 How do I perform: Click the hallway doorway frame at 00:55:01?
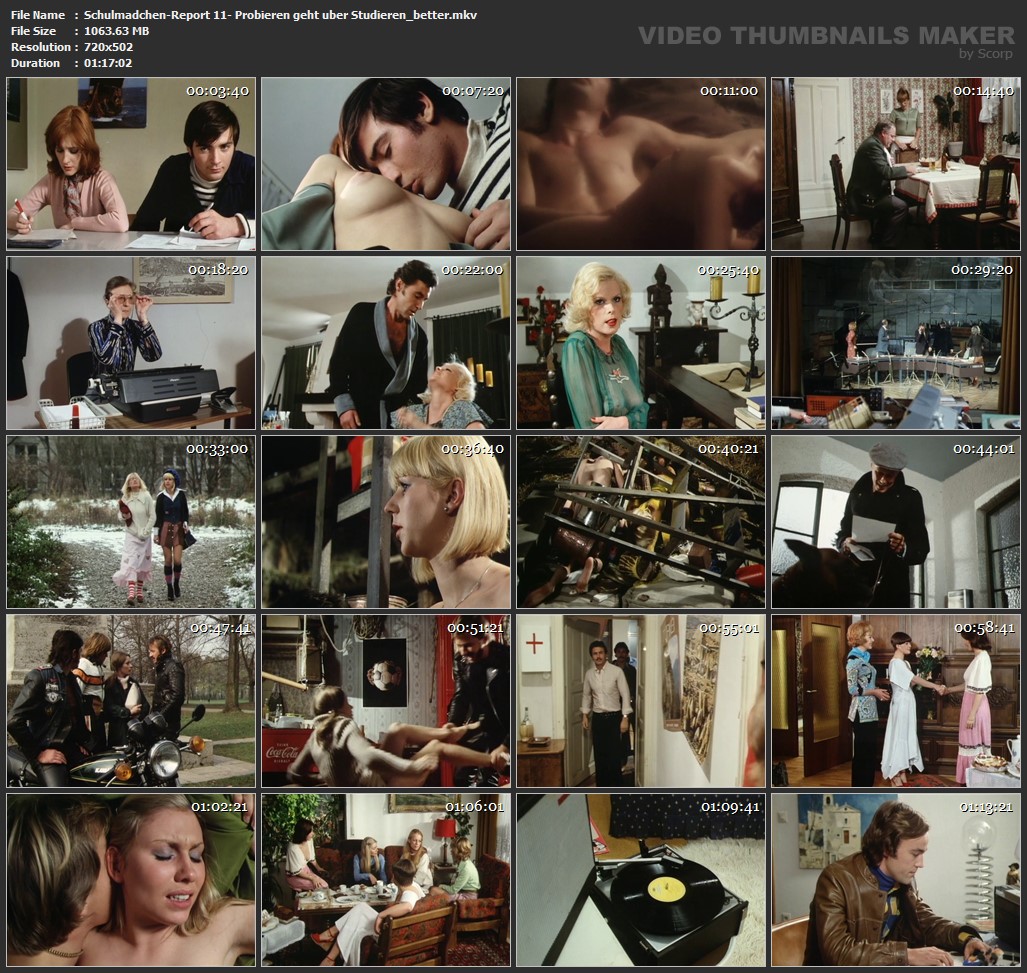pyautogui.click(x=641, y=700)
